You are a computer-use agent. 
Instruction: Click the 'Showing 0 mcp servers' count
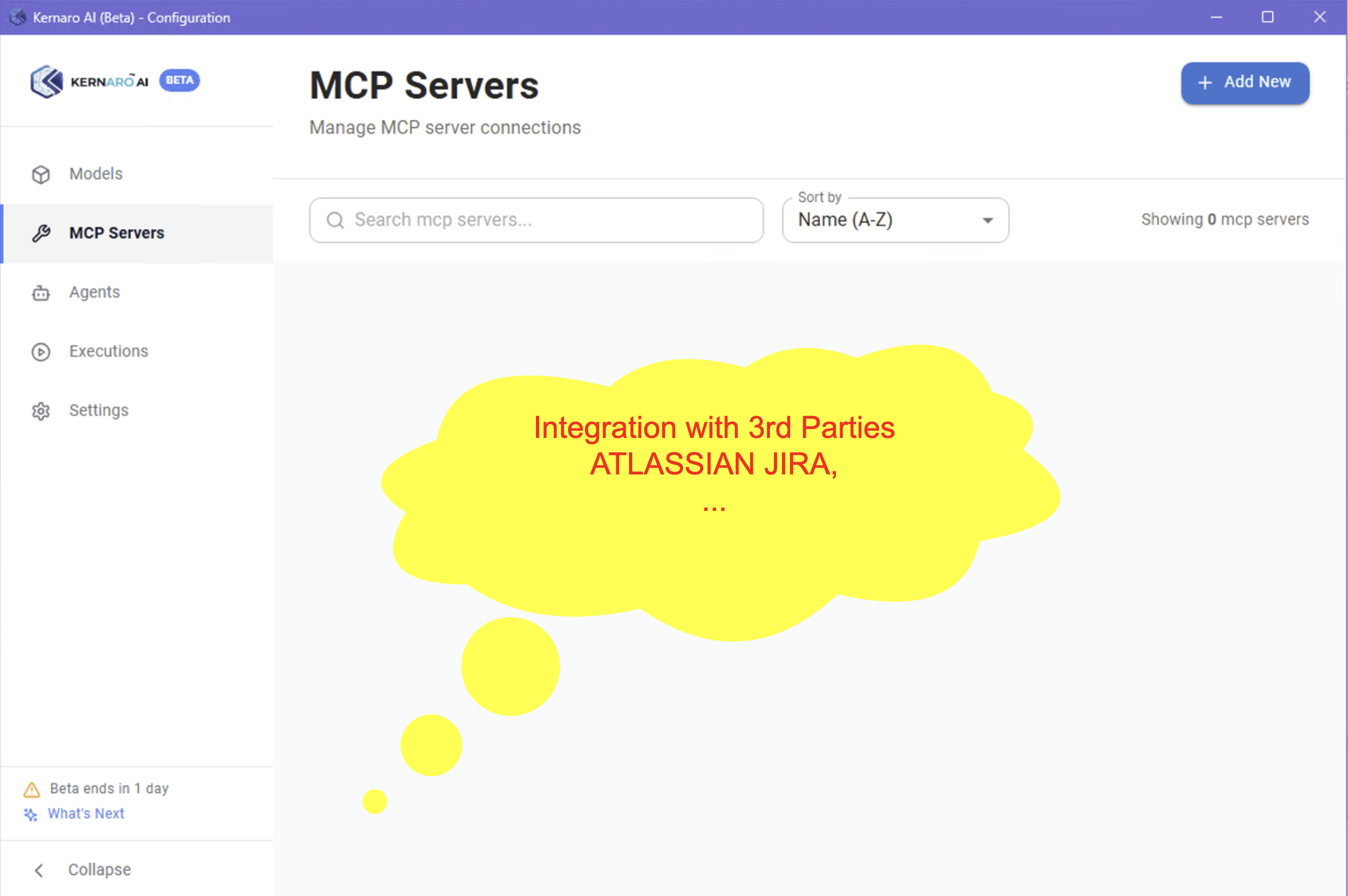(x=1225, y=220)
